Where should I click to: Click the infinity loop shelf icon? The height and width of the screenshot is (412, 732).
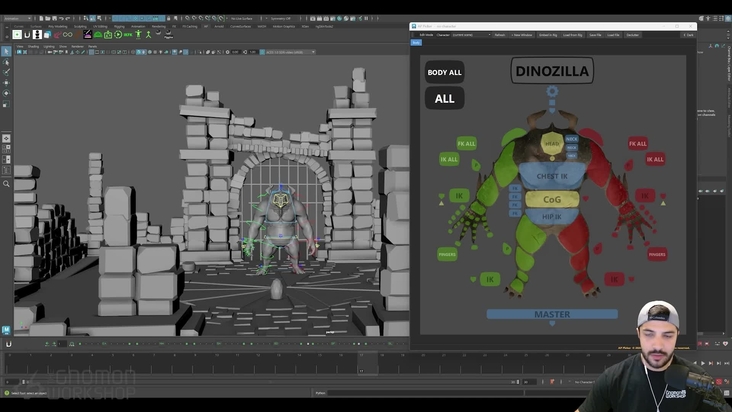point(68,35)
